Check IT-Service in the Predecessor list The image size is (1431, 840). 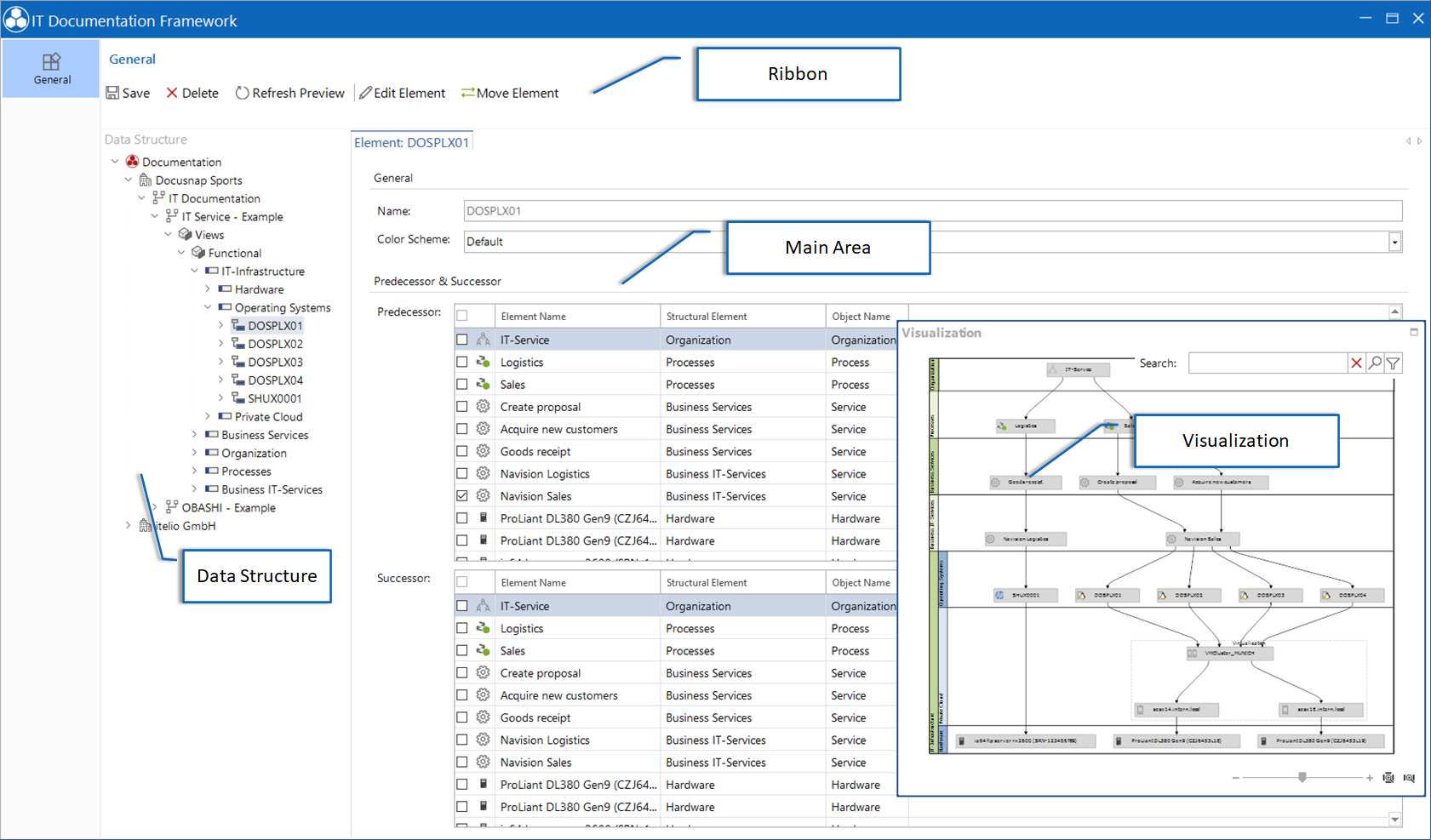tap(462, 340)
